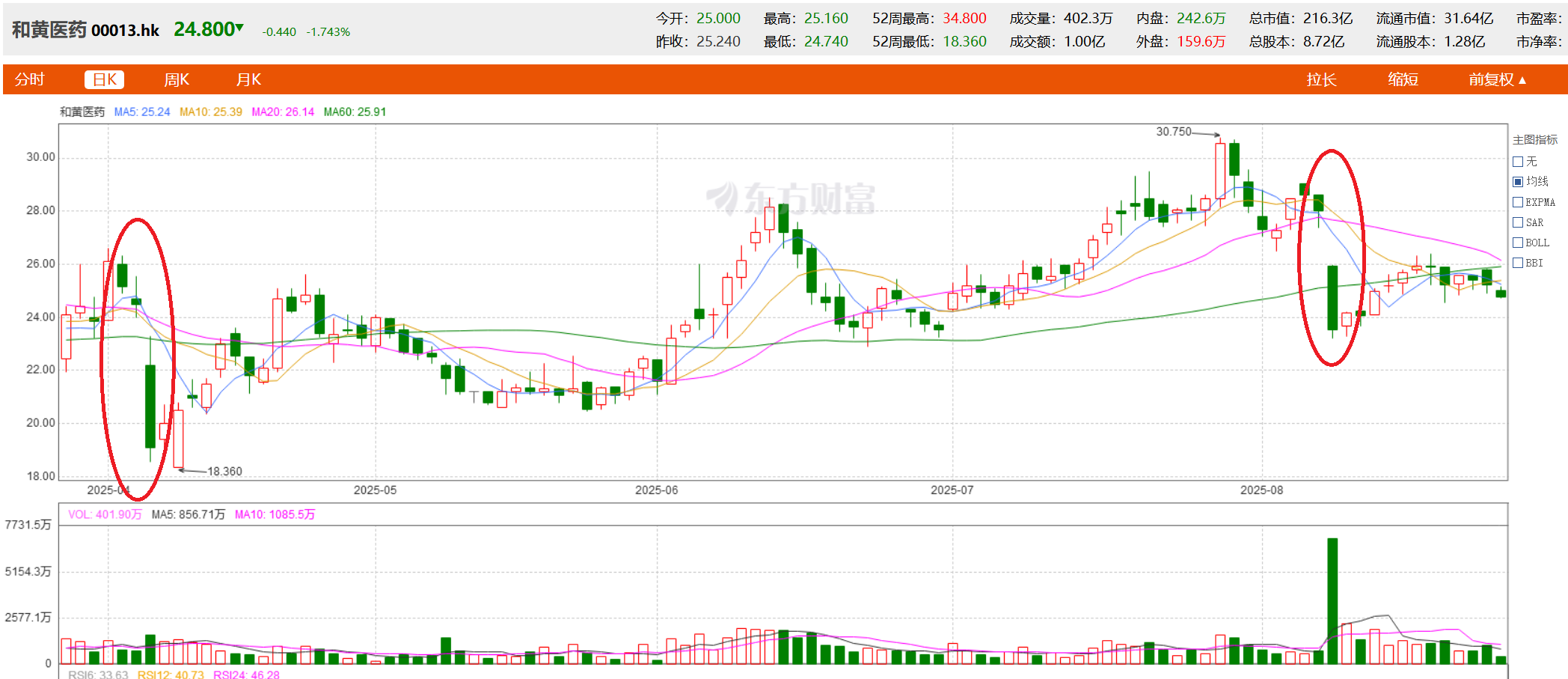The image size is (1568, 679).
Task: Click the tallest green volume bar
Action: 1332,600
